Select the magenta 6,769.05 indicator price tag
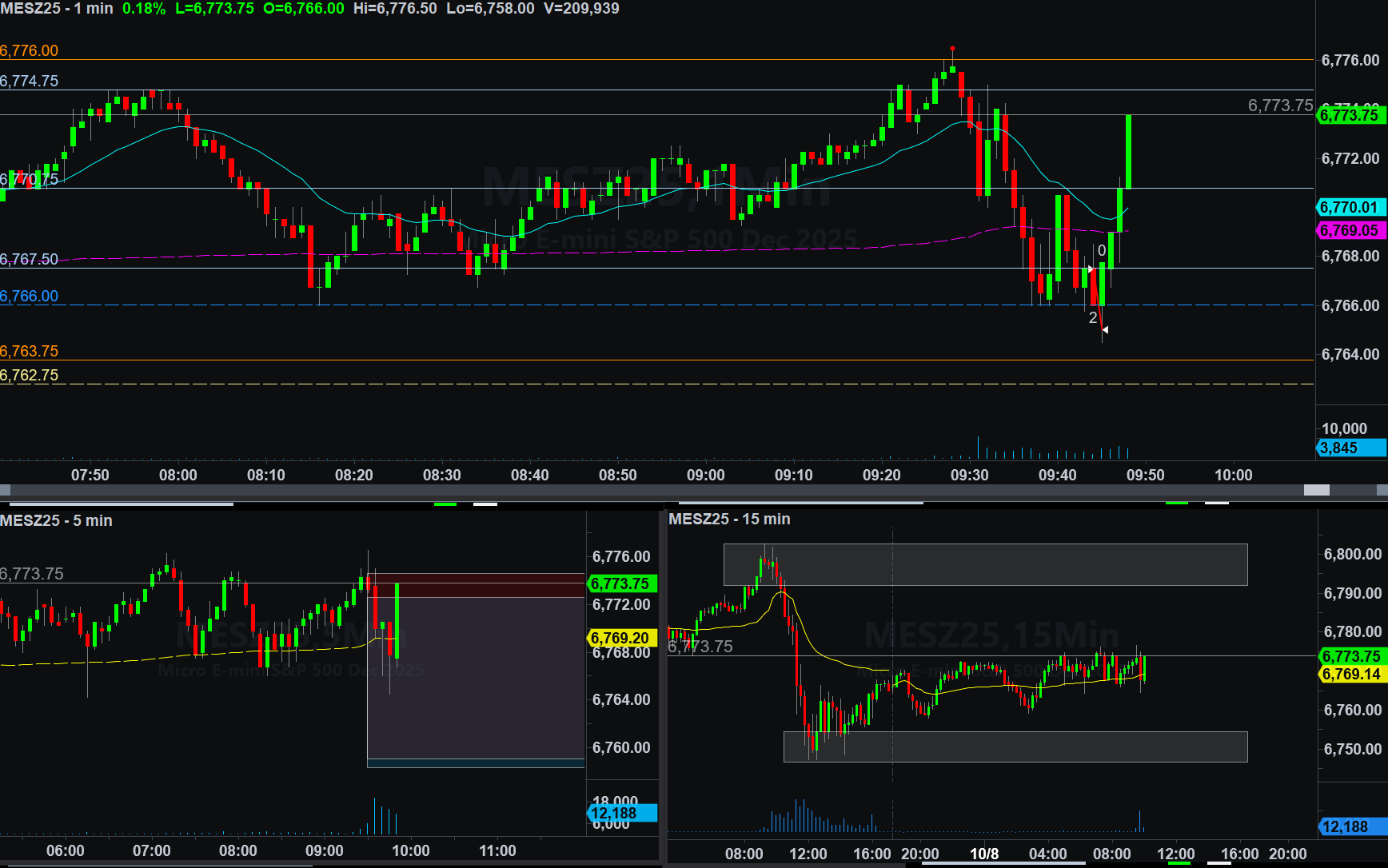Image resolution: width=1388 pixels, height=868 pixels. coord(1350,231)
